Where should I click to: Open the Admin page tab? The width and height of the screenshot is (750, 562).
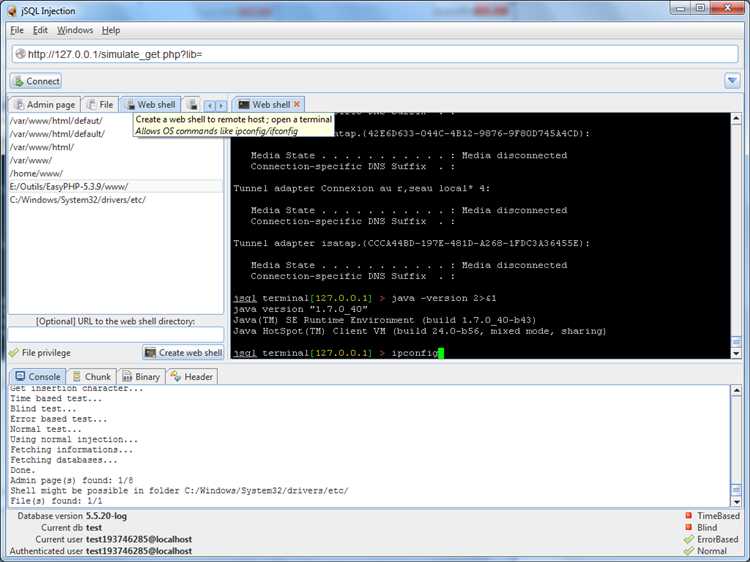(x=45, y=104)
